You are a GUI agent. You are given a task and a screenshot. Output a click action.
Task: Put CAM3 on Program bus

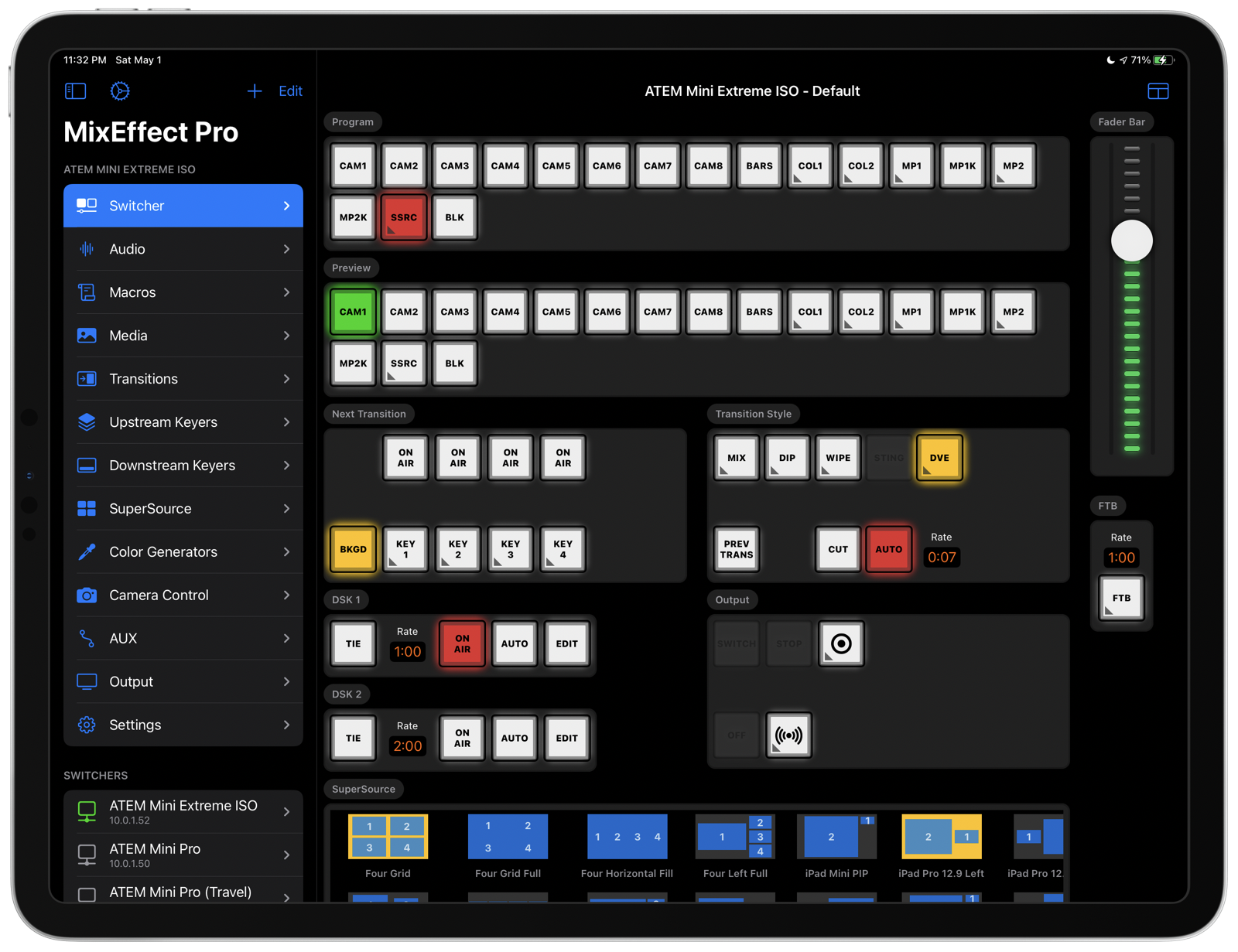(x=455, y=165)
